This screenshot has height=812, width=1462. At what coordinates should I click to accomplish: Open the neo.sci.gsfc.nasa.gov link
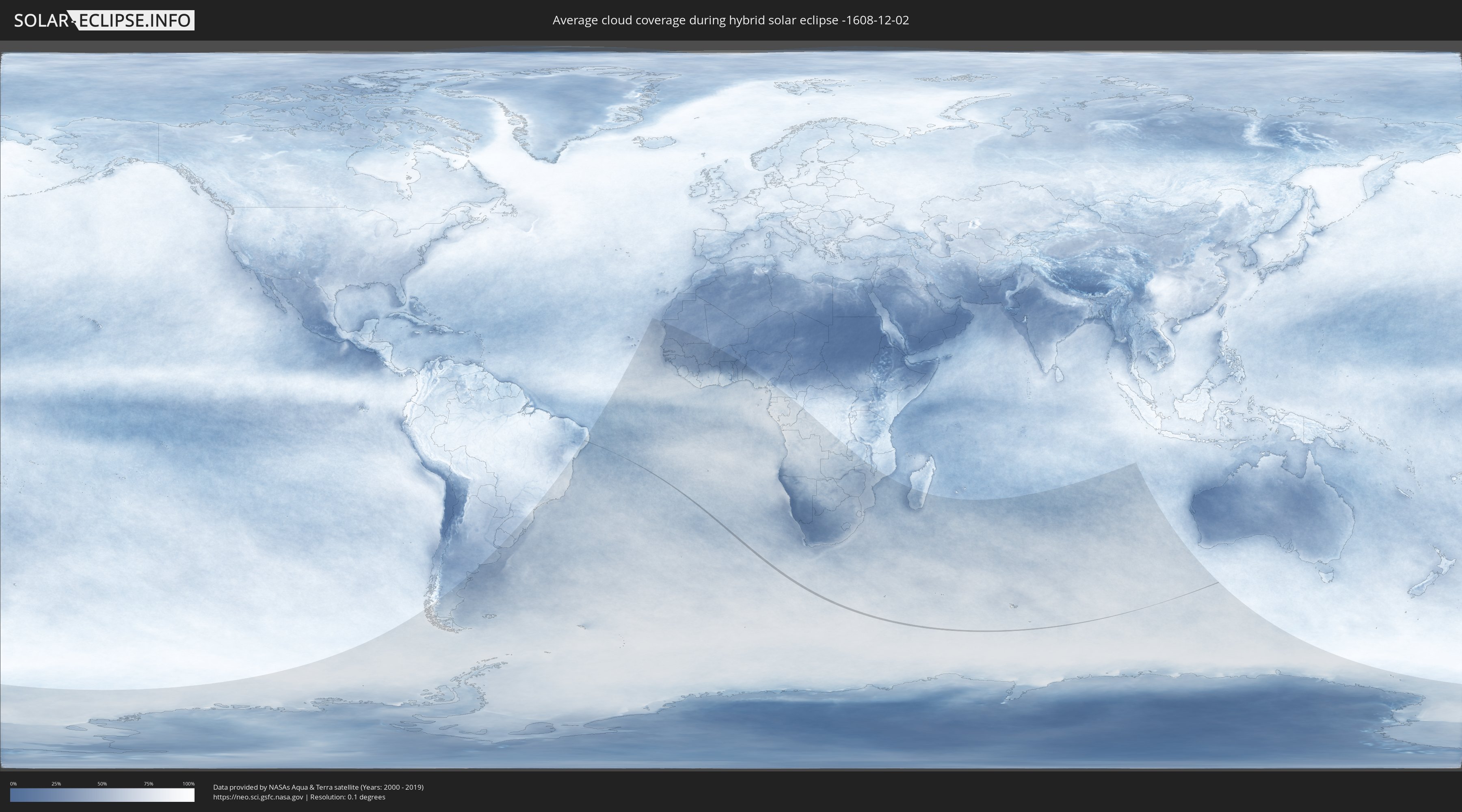click(257, 797)
